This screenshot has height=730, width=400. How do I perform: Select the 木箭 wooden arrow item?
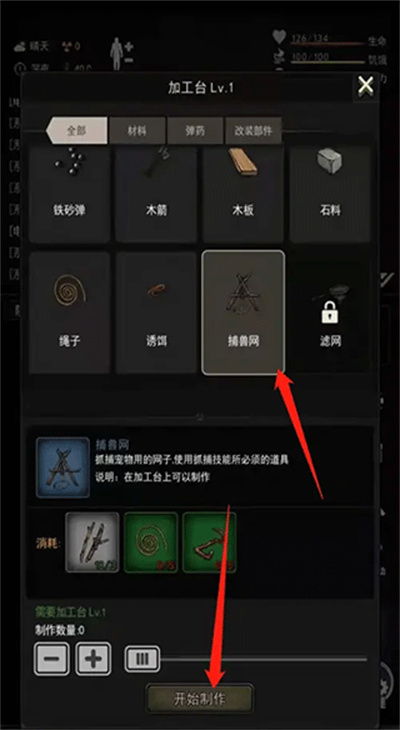pyautogui.click(x=156, y=194)
